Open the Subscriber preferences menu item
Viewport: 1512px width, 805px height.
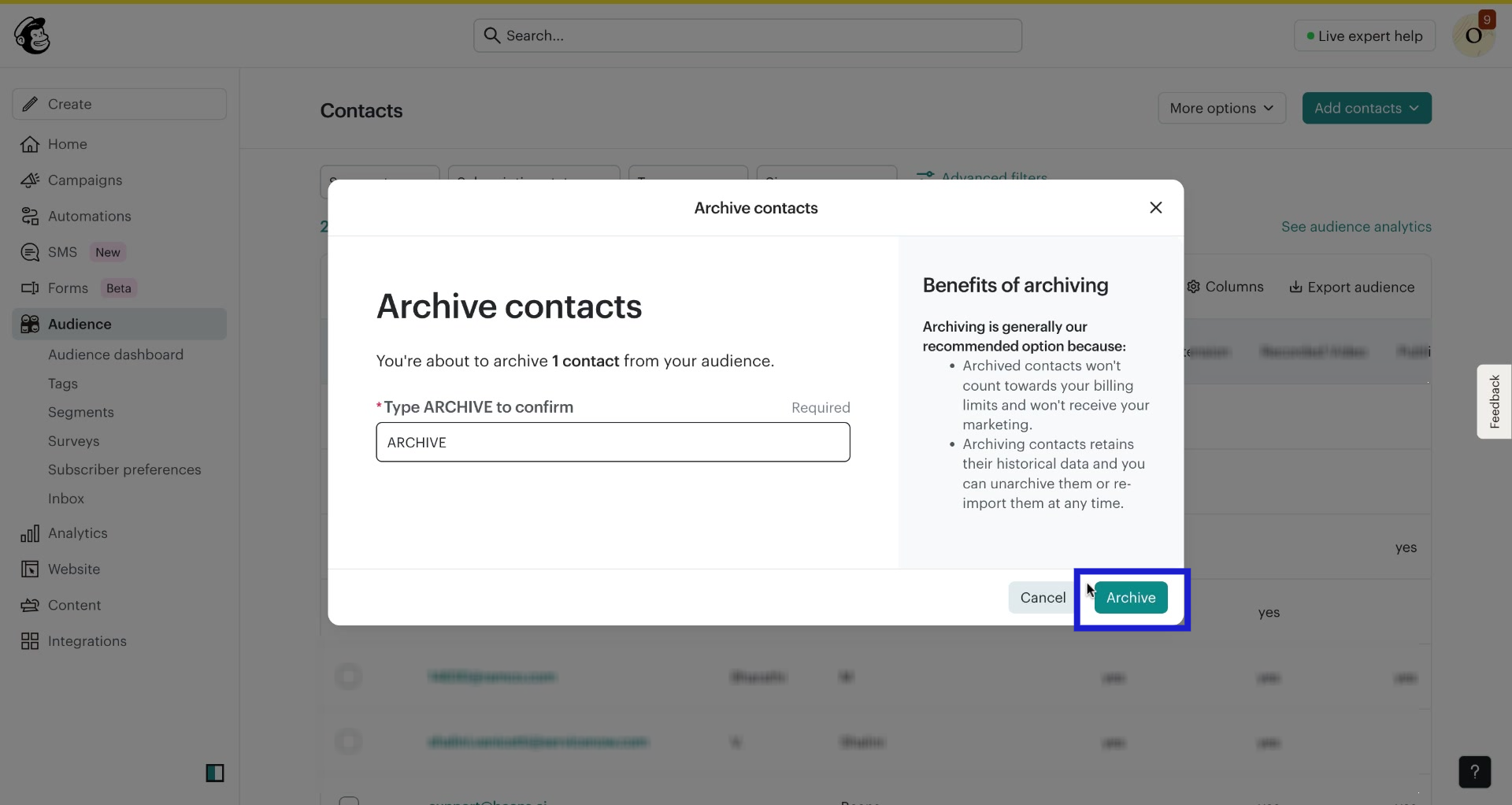click(x=124, y=469)
